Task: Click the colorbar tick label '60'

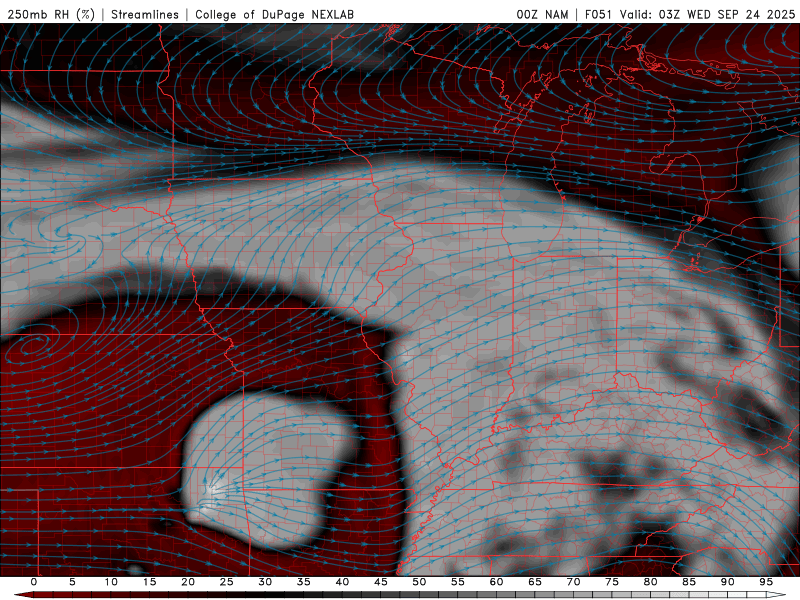Action: coord(496,582)
